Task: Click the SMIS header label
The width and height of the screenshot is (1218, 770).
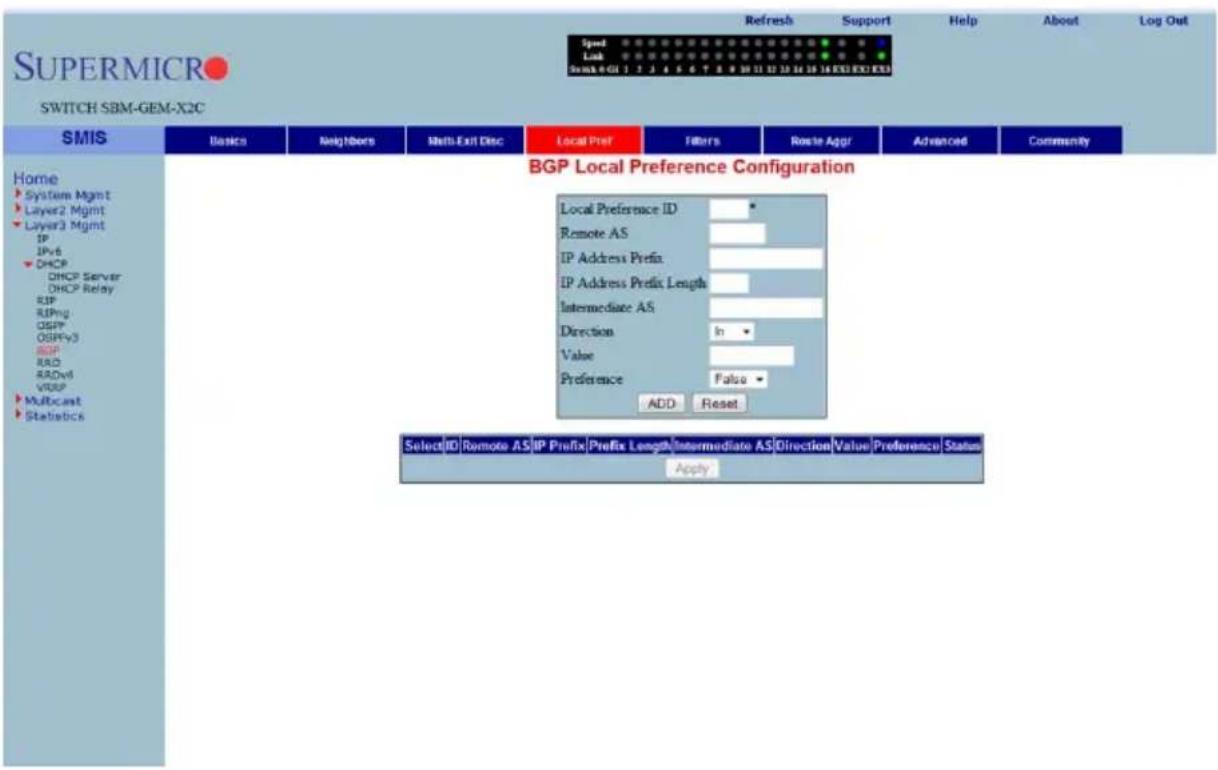Action: click(x=83, y=141)
